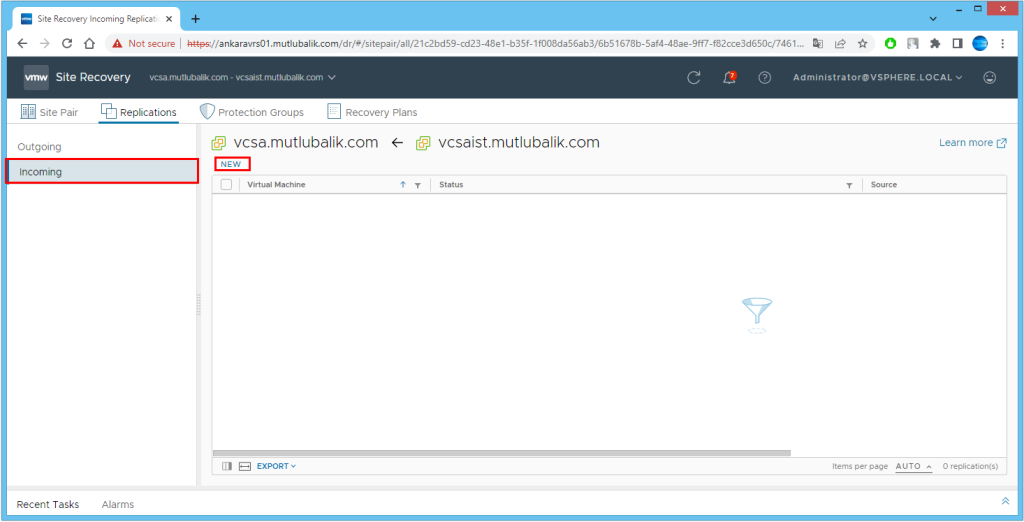Open the browser extensions puzzle icon

coord(935,44)
